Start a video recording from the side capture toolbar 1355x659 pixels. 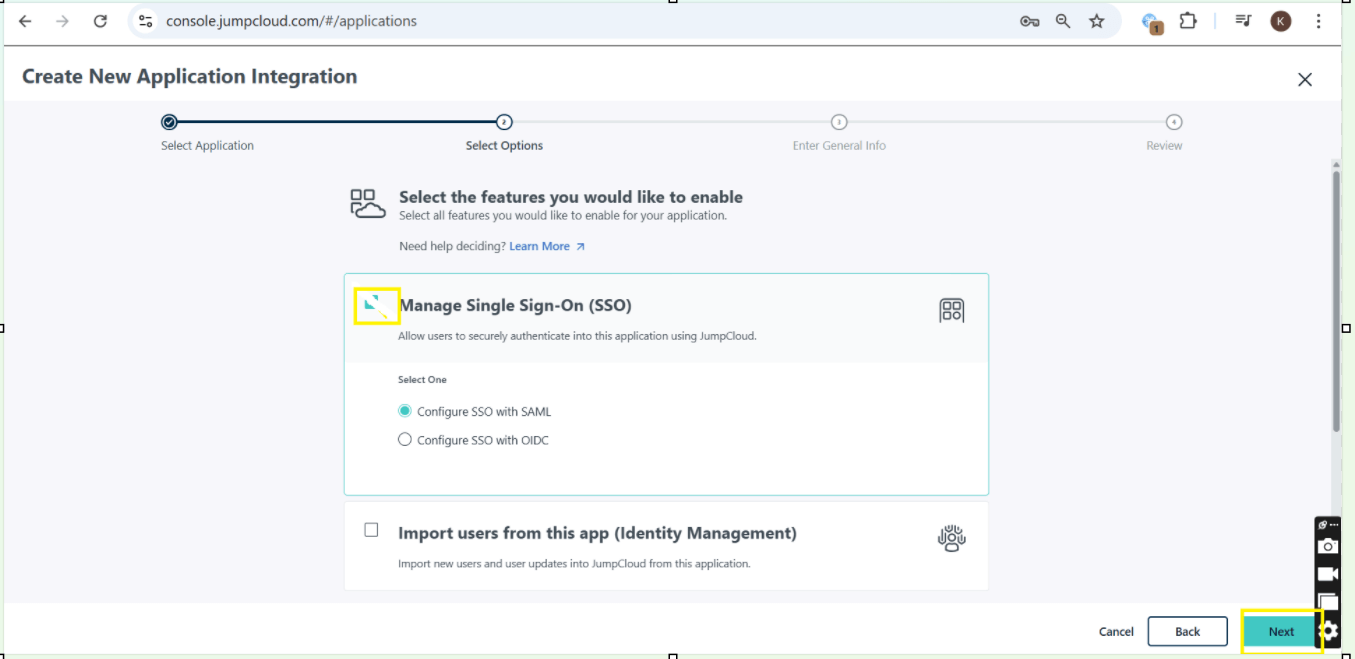click(x=1327, y=573)
